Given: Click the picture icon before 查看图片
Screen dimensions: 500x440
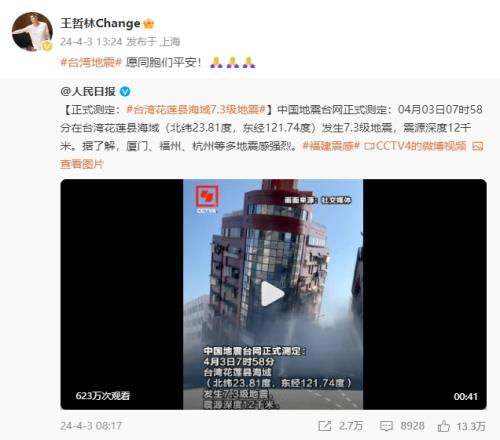Looking at the screenshot, I should [x=478, y=146].
